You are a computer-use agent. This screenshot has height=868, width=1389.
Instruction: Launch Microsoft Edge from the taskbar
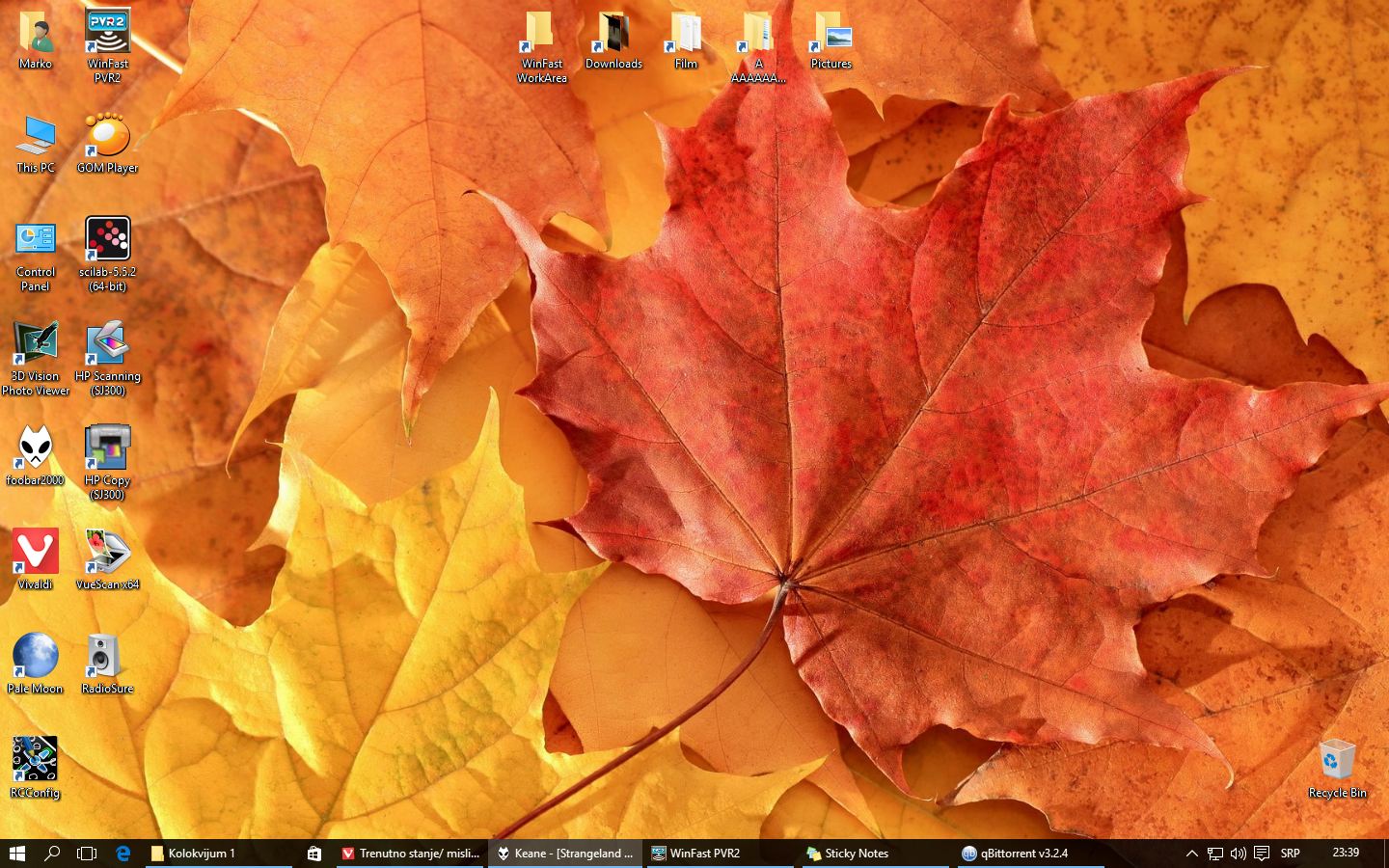click(x=123, y=854)
